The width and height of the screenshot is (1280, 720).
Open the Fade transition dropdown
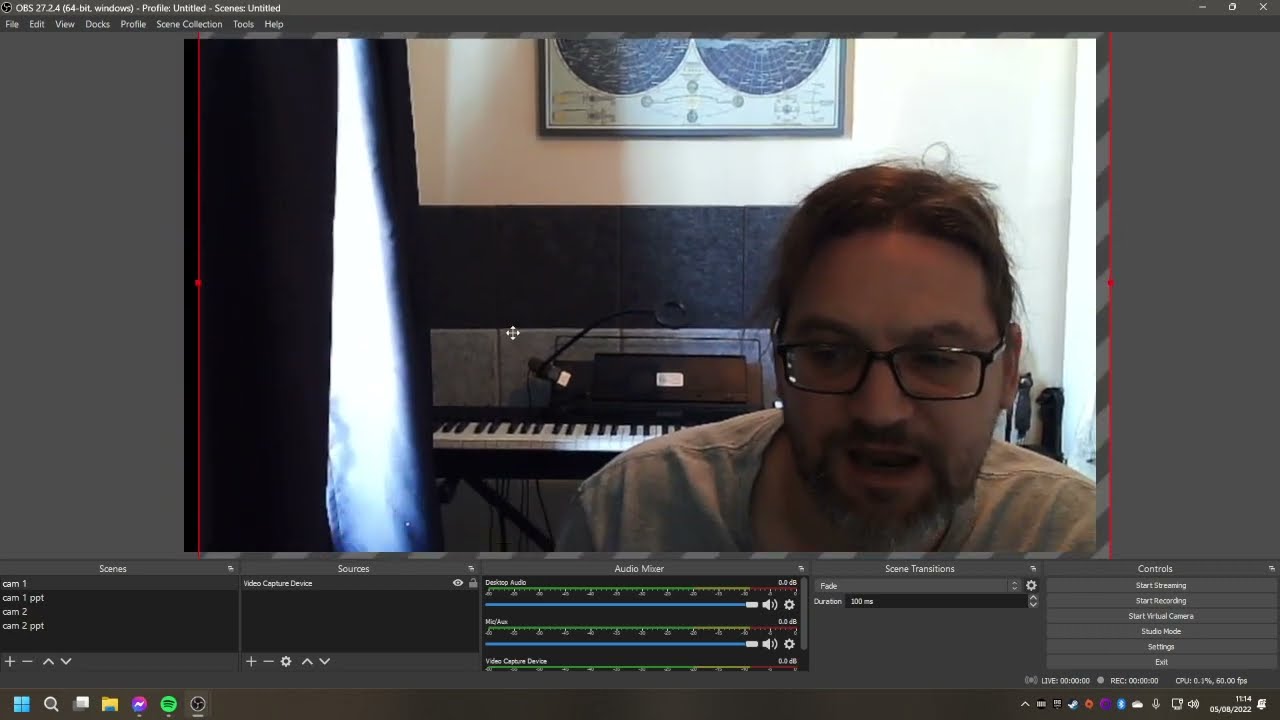coord(917,586)
